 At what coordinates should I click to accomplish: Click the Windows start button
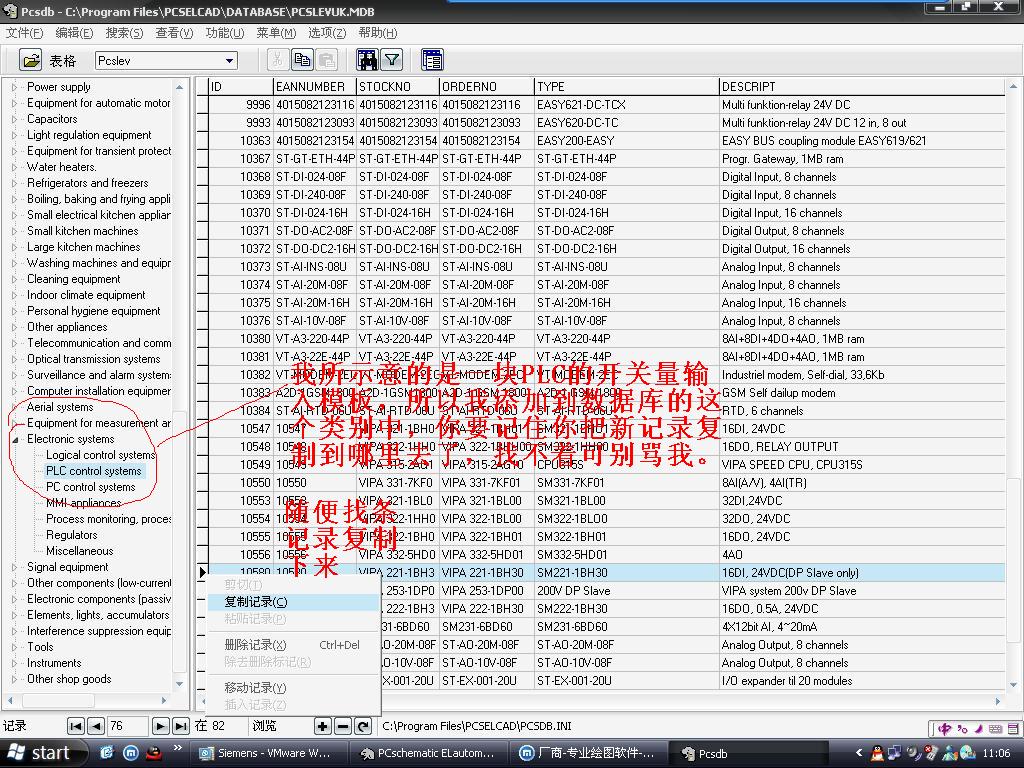point(42,753)
